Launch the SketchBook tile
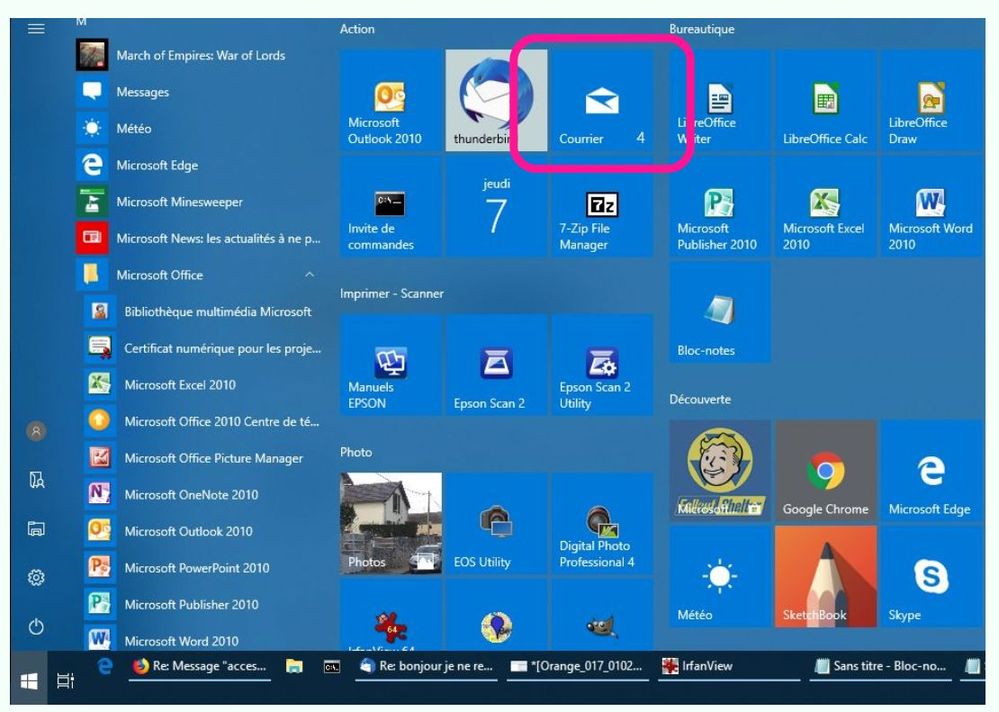This screenshot has height=712, width=999. 826,577
